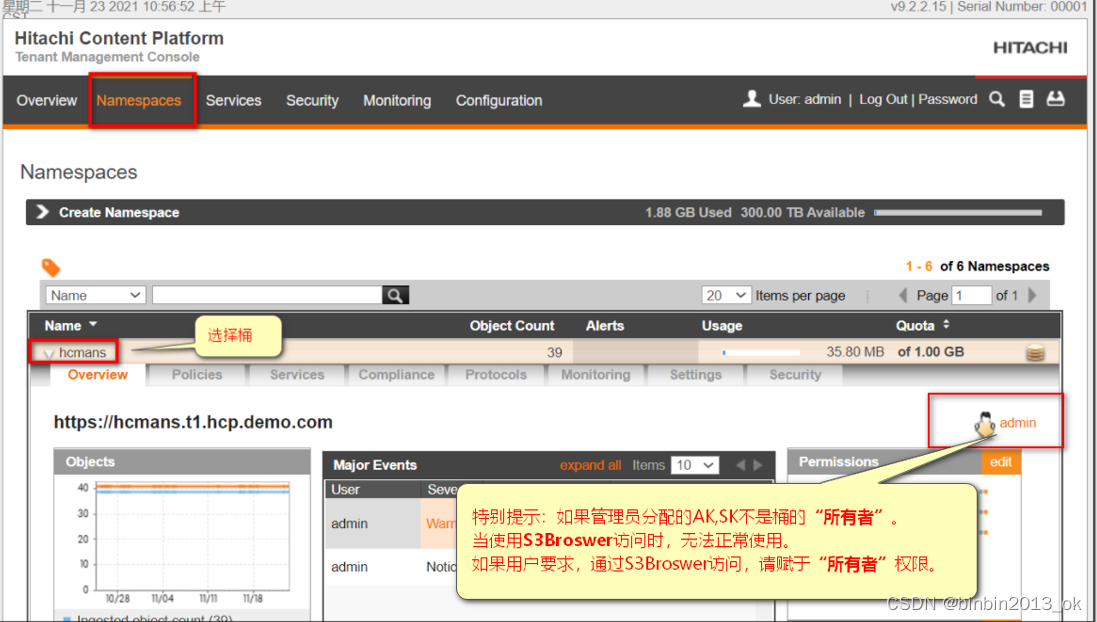Click the Page number field
This screenshot has width=1097, height=622.
971,295
